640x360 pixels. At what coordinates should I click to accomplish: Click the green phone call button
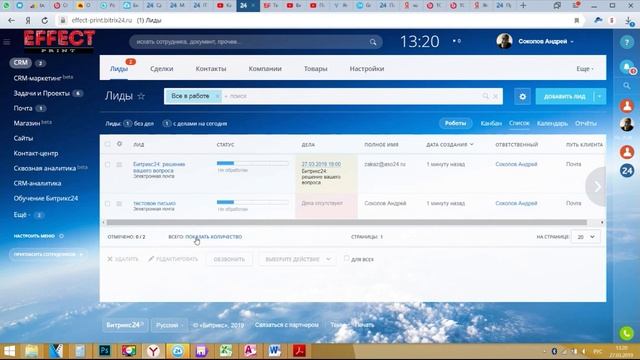pyautogui.click(x=627, y=333)
